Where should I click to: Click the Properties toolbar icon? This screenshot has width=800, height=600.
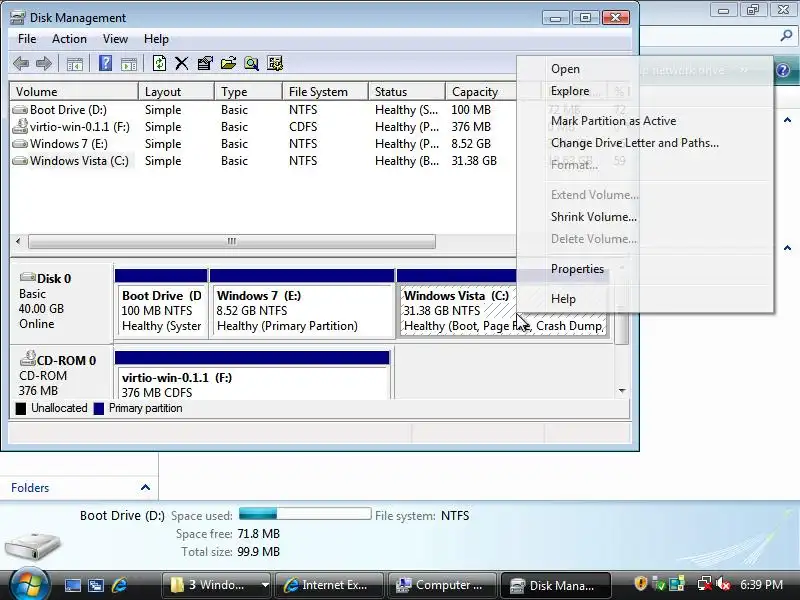(205, 63)
